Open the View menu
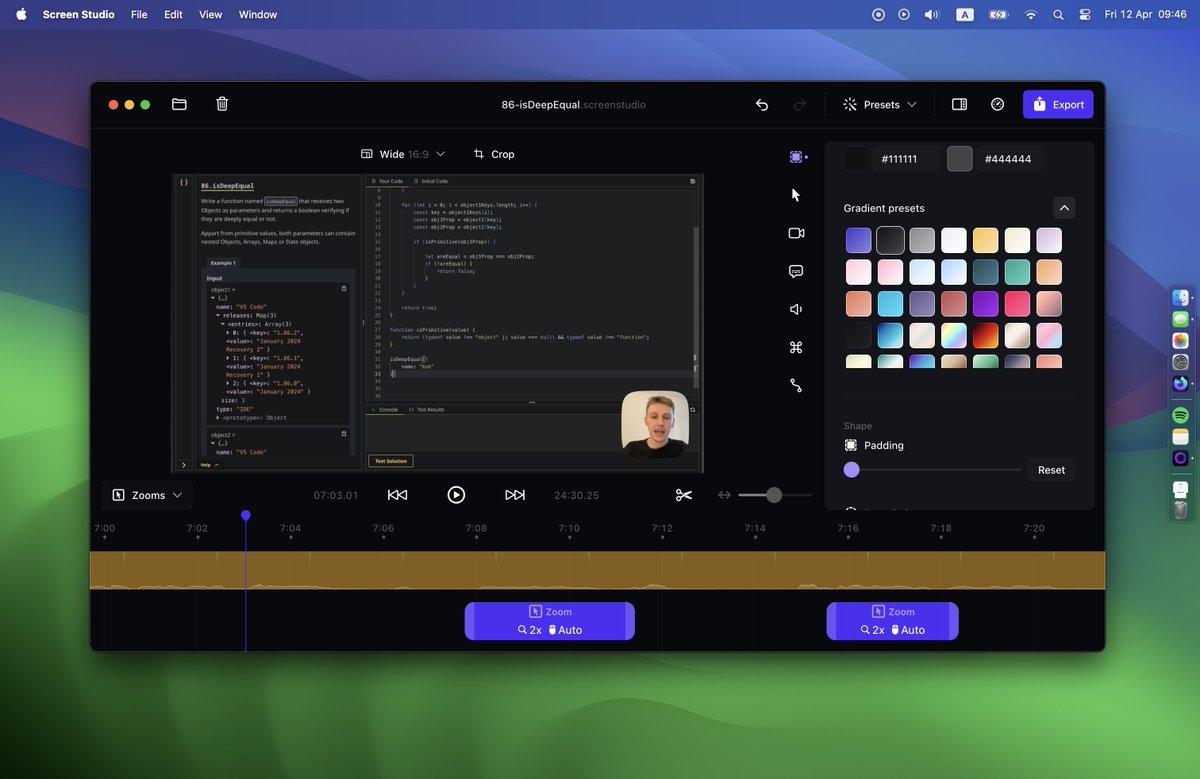The image size is (1200, 779). pyautogui.click(x=210, y=15)
